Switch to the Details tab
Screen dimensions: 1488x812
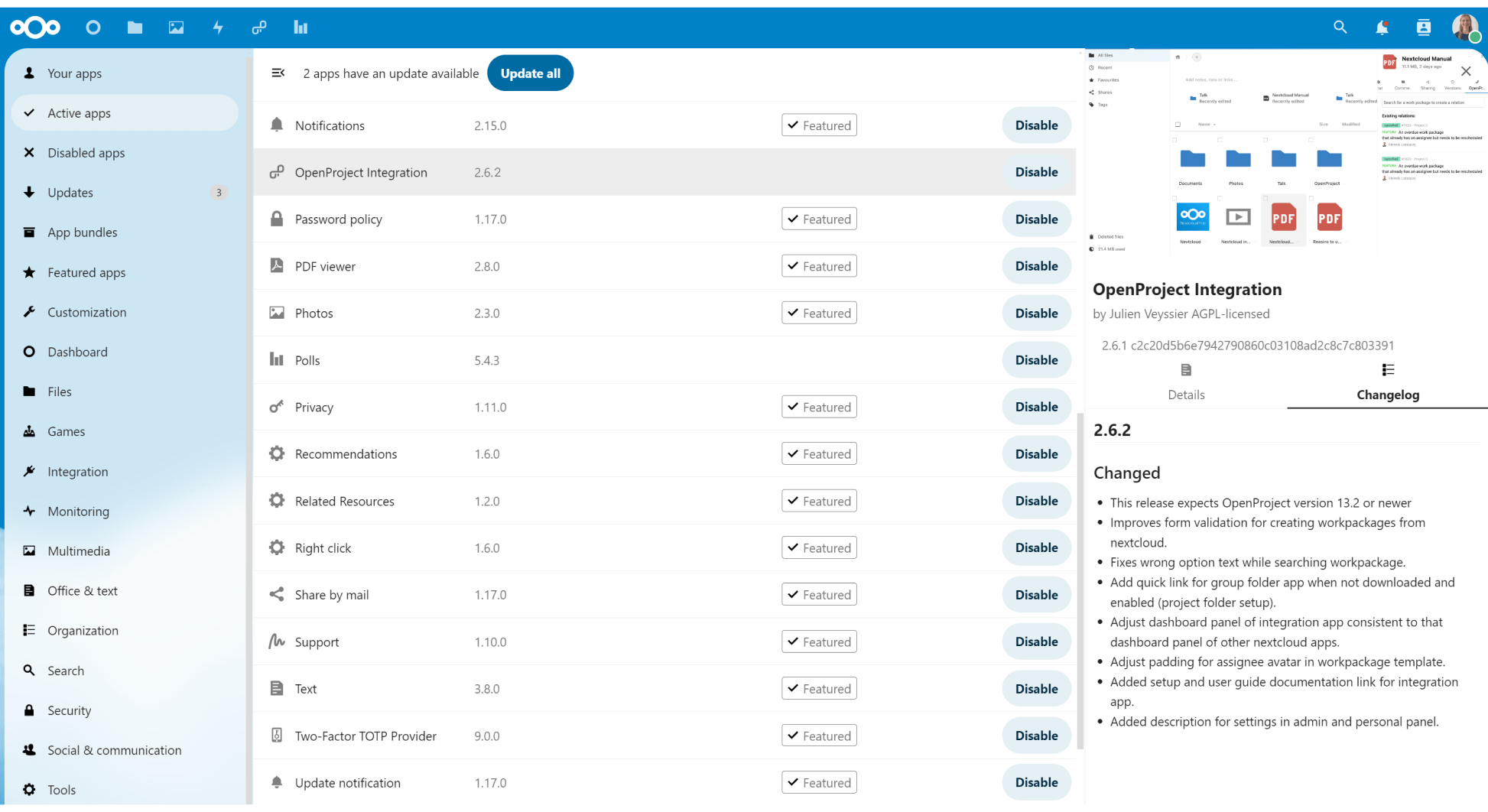tap(1186, 382)
